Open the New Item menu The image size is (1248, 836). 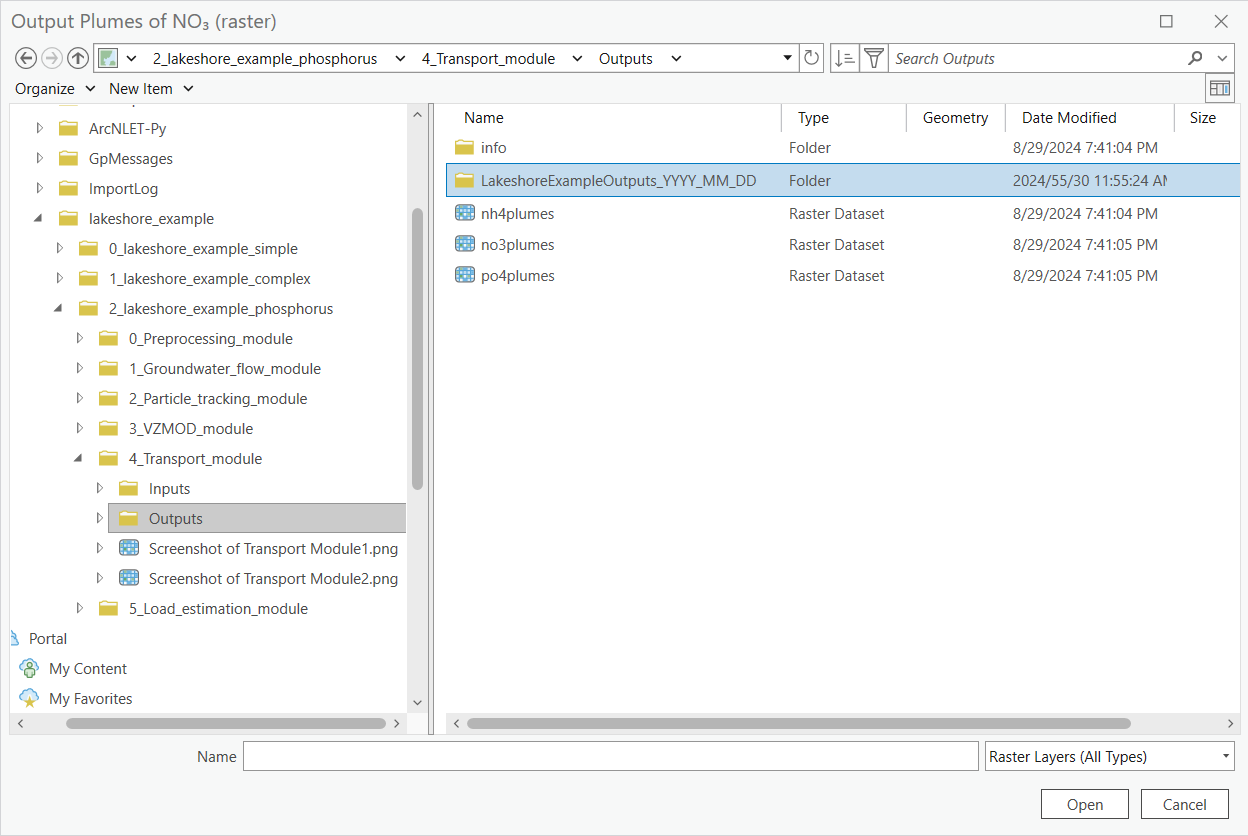point(150,88)
